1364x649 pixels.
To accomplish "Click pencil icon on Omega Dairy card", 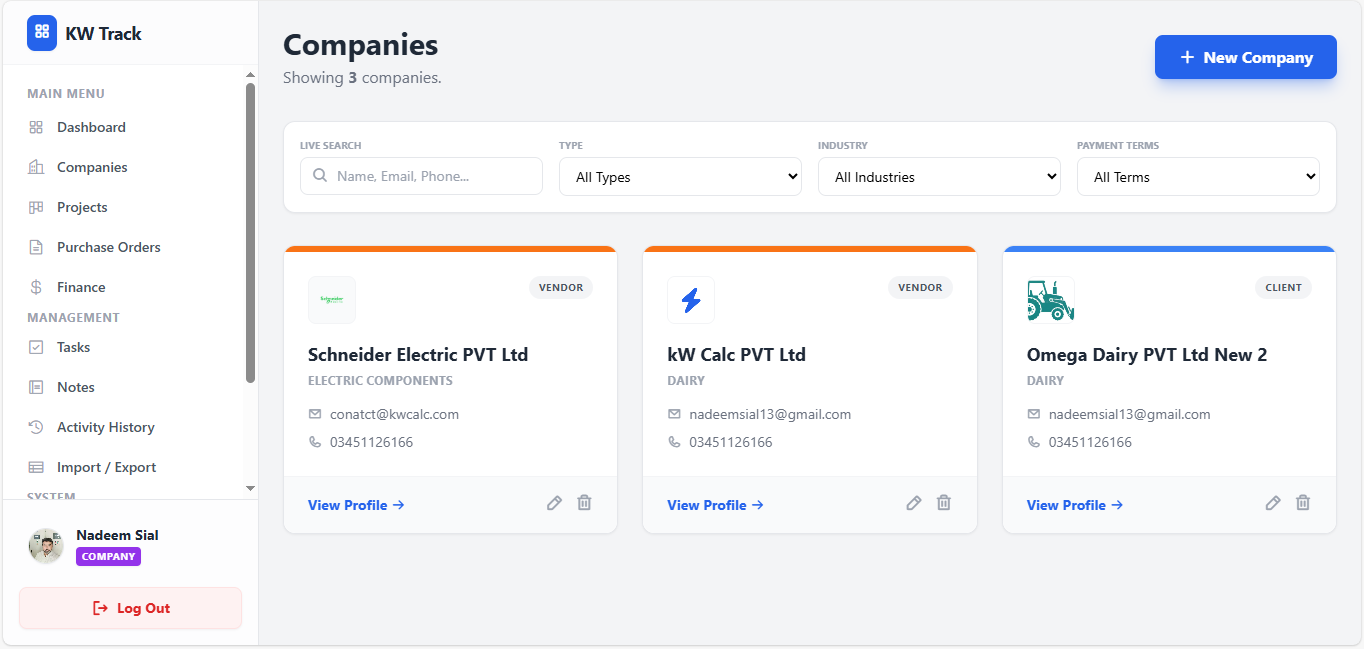I will tap(1272, 503).
